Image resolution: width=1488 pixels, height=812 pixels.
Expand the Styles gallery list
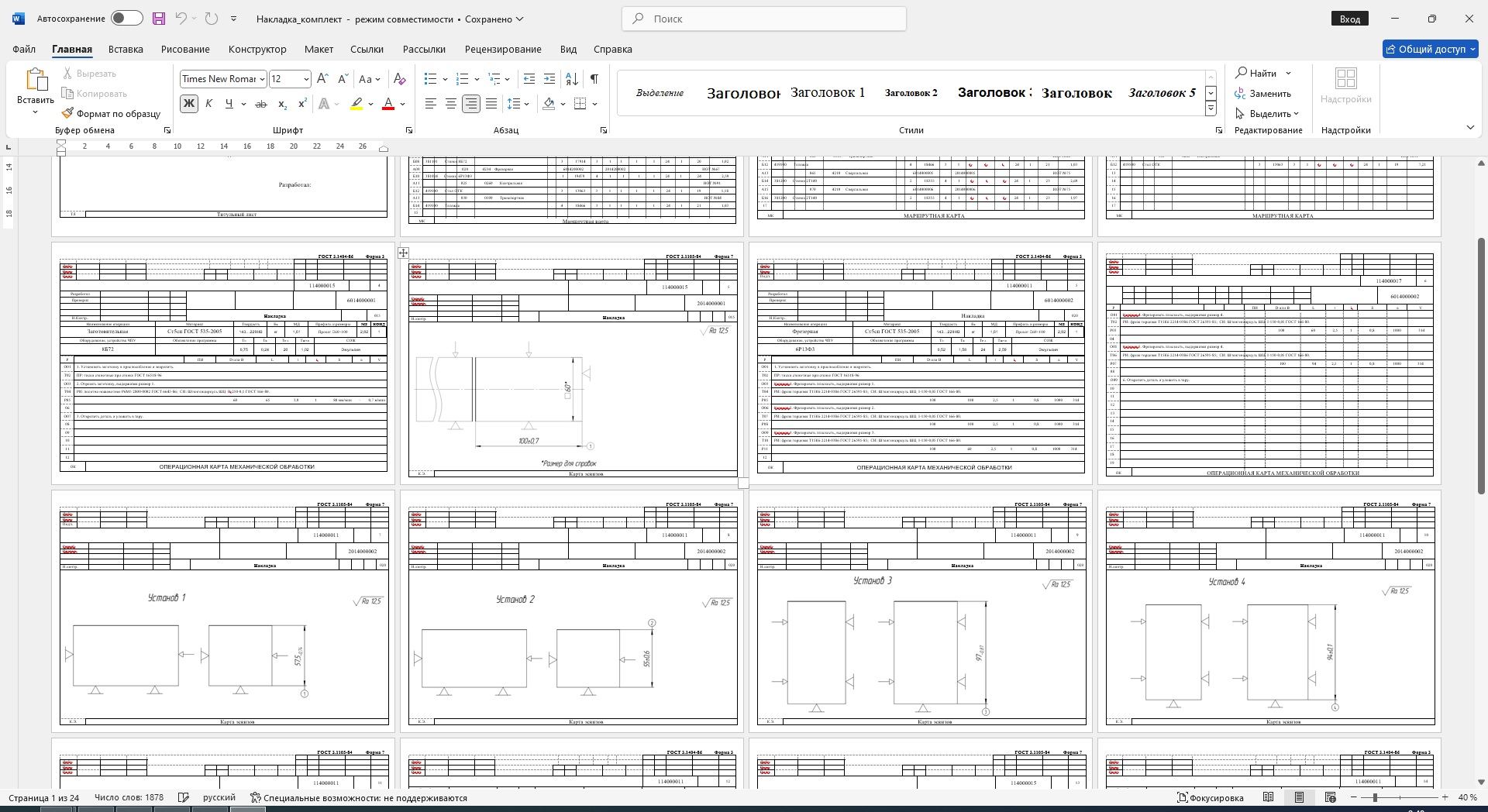tap(1211, 109)
